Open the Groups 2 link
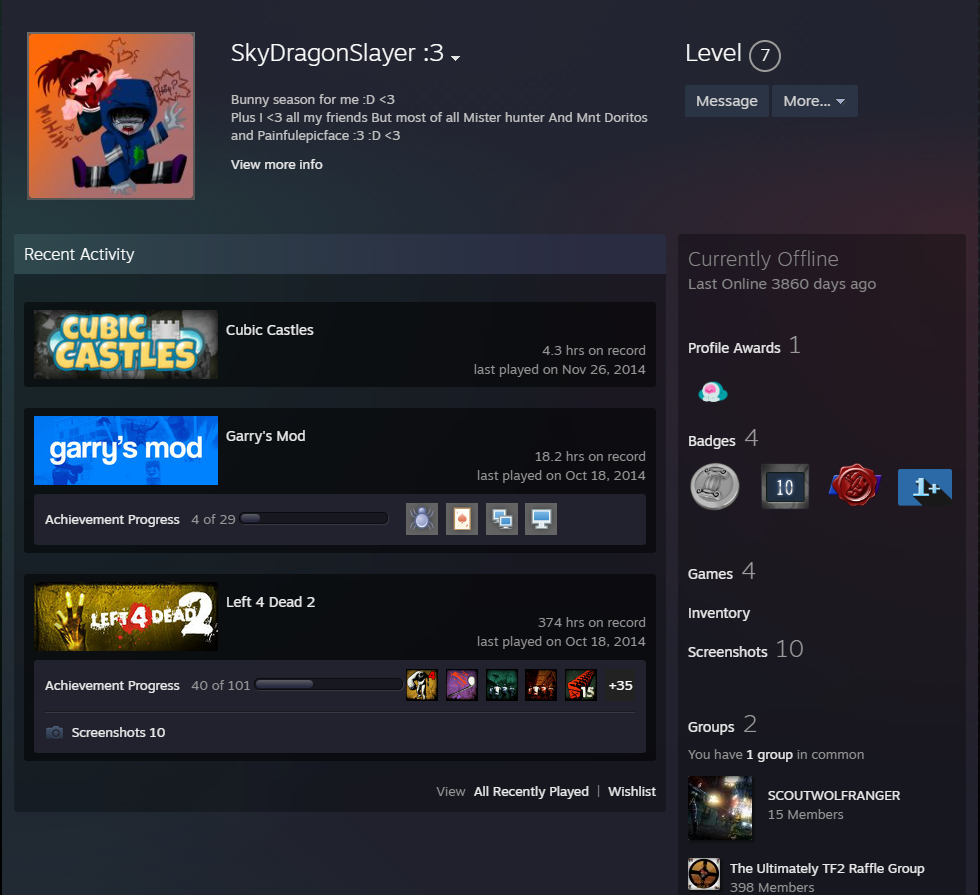Viewport: 980px width, 895px height. coord(722,726)
